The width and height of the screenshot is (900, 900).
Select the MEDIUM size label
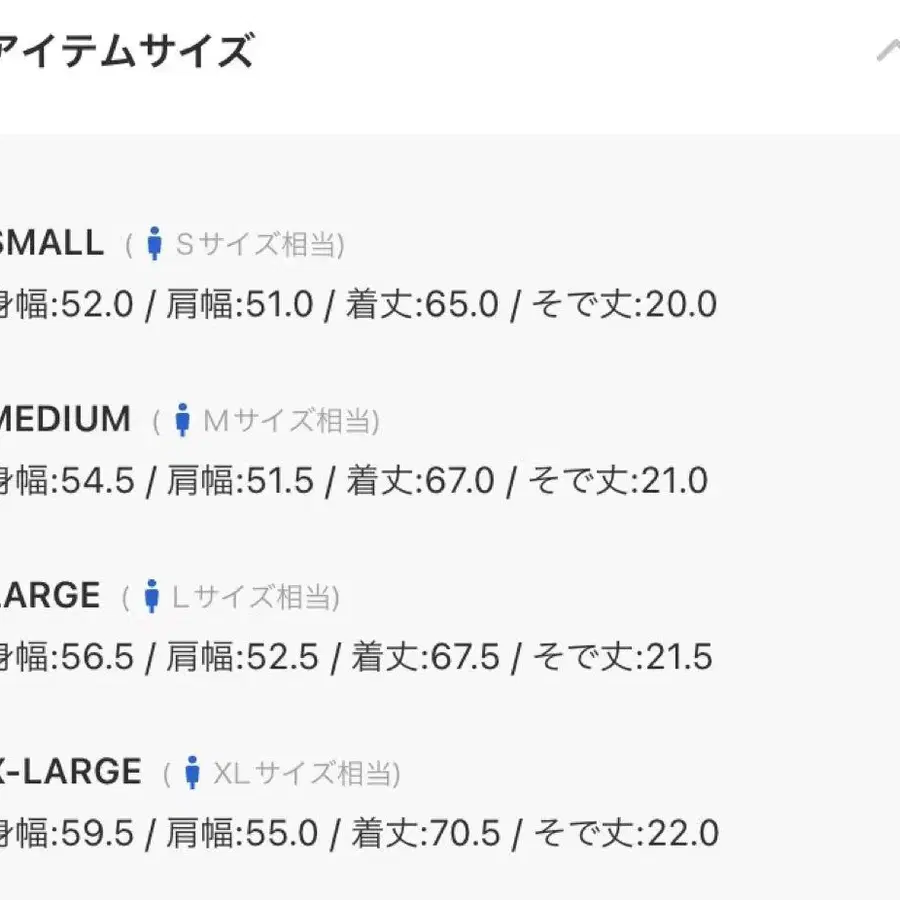65,419
